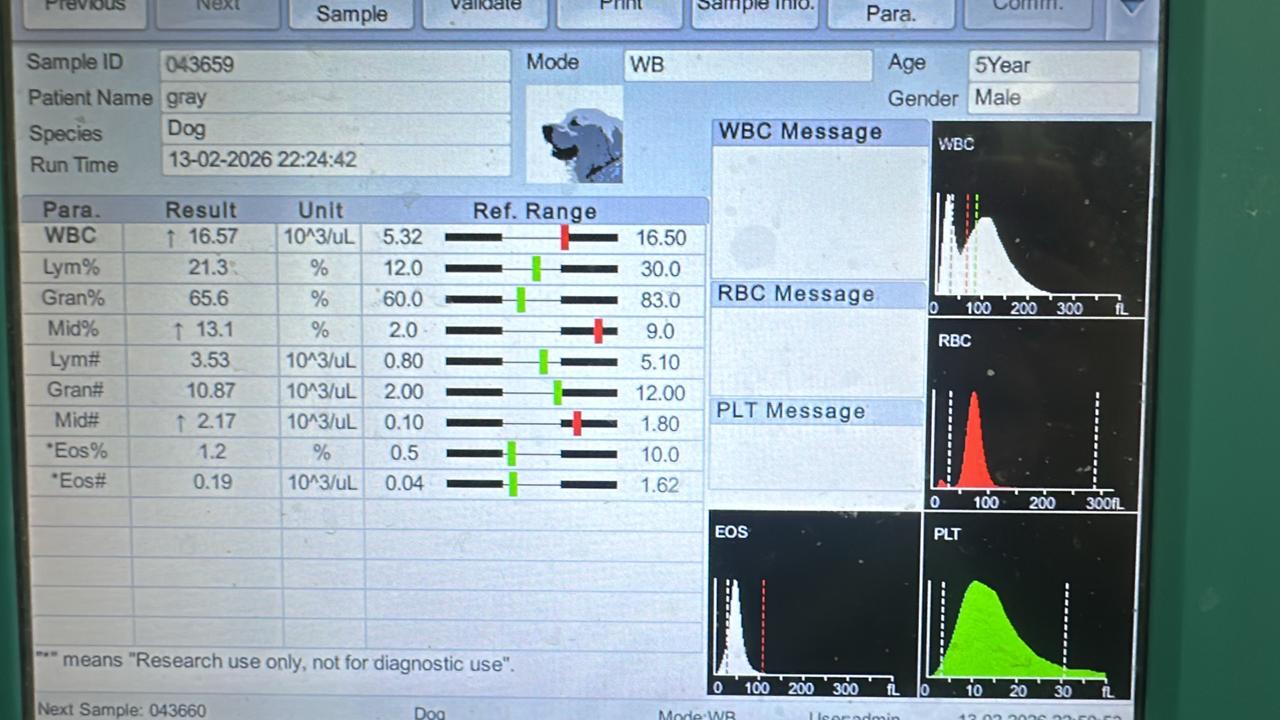Click the red WBC reference range indicator
Image resolution: width=1280 pixels, height=720 pixels.
click(565, 237)
